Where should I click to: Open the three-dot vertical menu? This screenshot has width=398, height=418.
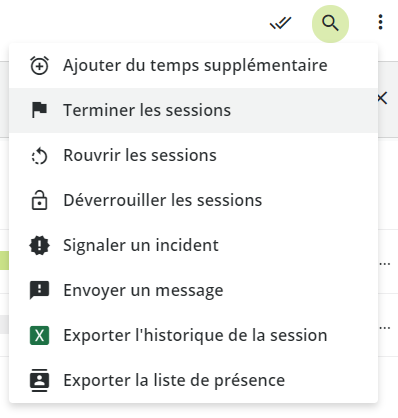380,22
